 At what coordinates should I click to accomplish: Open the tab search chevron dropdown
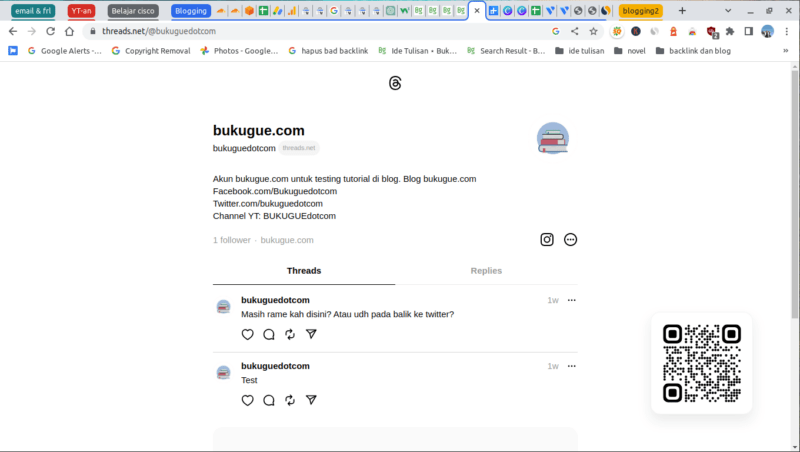tap(728, 11)
